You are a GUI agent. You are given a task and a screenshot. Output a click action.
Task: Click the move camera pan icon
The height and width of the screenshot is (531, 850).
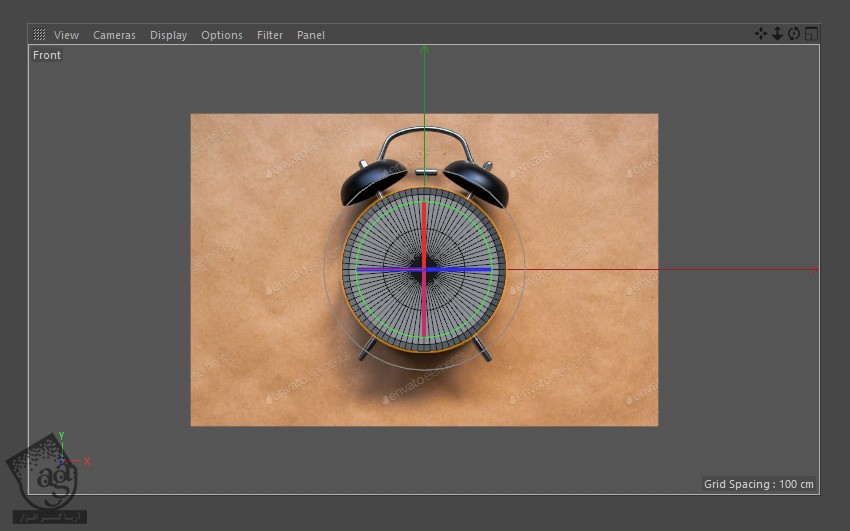point(761,34)
